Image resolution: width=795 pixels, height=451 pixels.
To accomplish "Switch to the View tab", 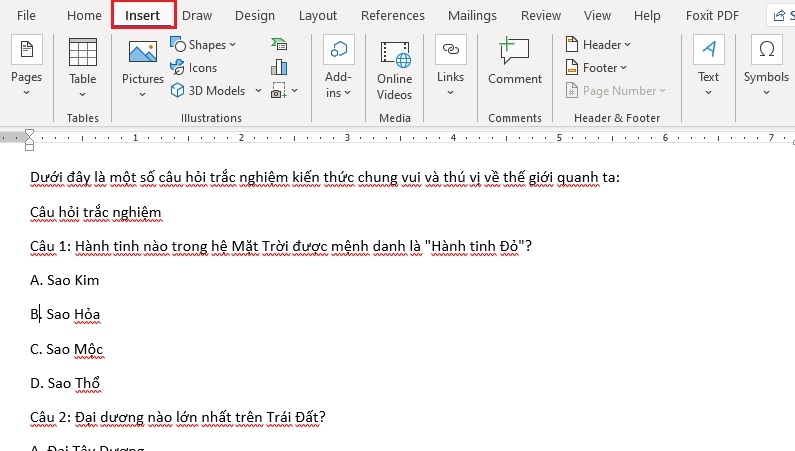I will pyautogui.click(x=597, y=16).
